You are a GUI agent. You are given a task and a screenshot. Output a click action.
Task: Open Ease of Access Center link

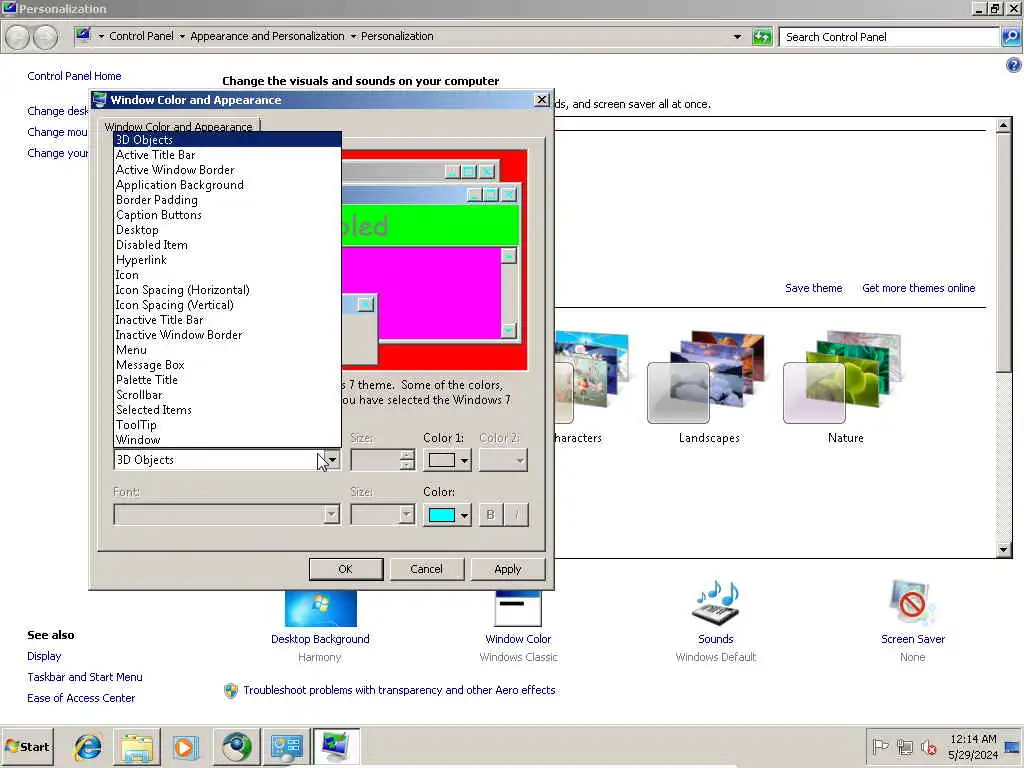(x=81, y=698)
